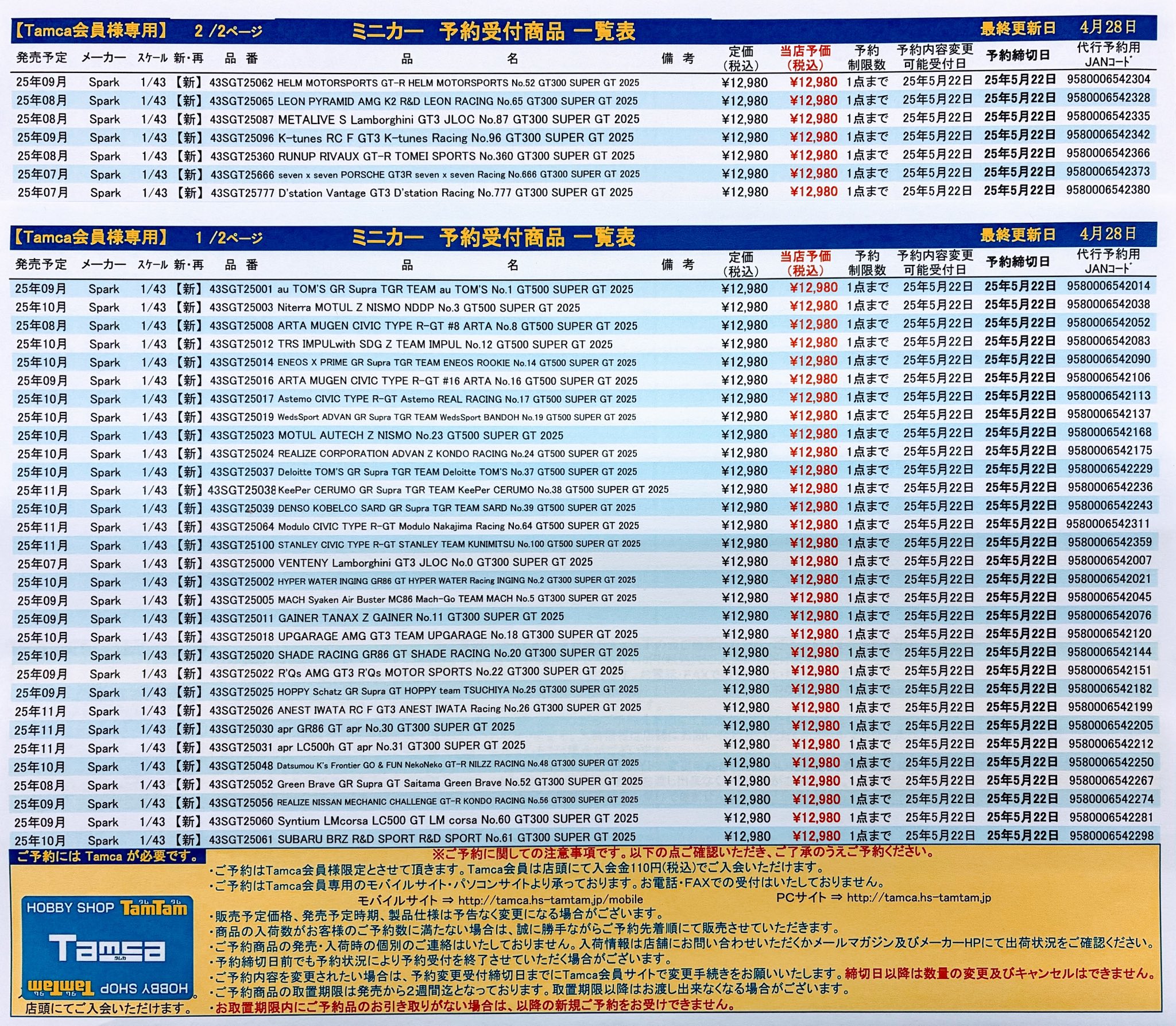Select product number 43SGT25056
Screen dimensions: 1176x1026
[x=241, y=803]
